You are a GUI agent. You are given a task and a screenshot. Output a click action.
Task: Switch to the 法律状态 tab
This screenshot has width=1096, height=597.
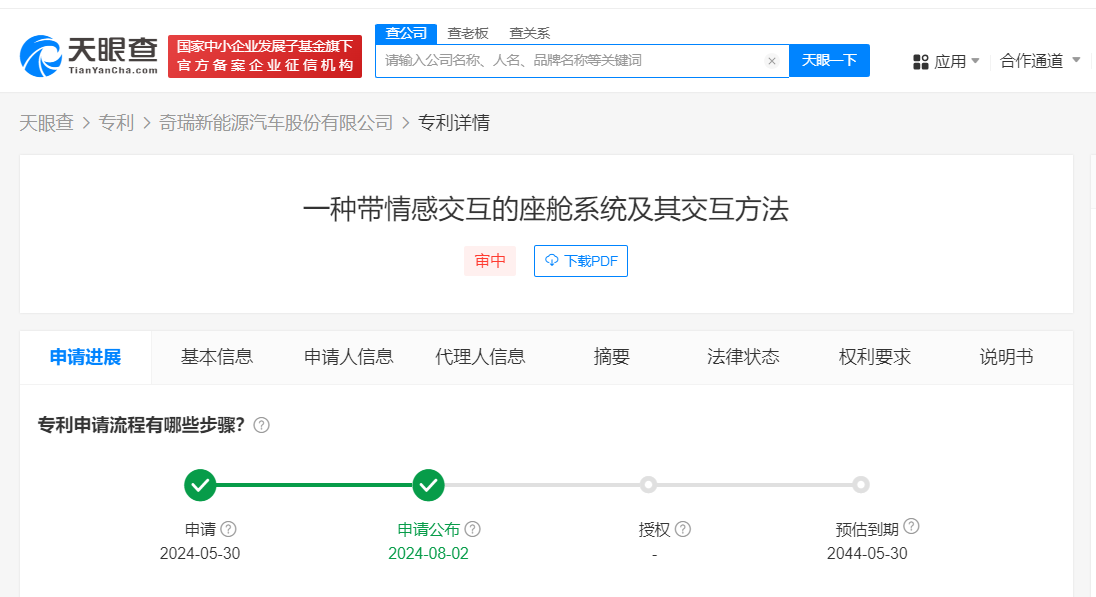(x=743, y=357)
